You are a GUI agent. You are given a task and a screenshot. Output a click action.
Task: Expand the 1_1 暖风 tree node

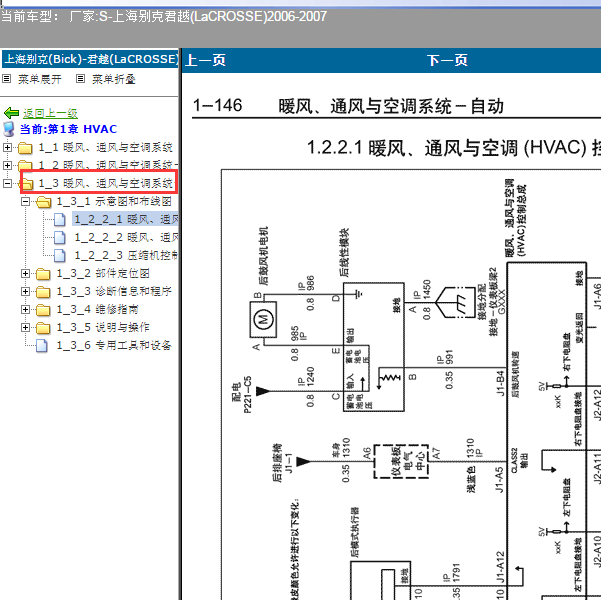pos(7,147)
